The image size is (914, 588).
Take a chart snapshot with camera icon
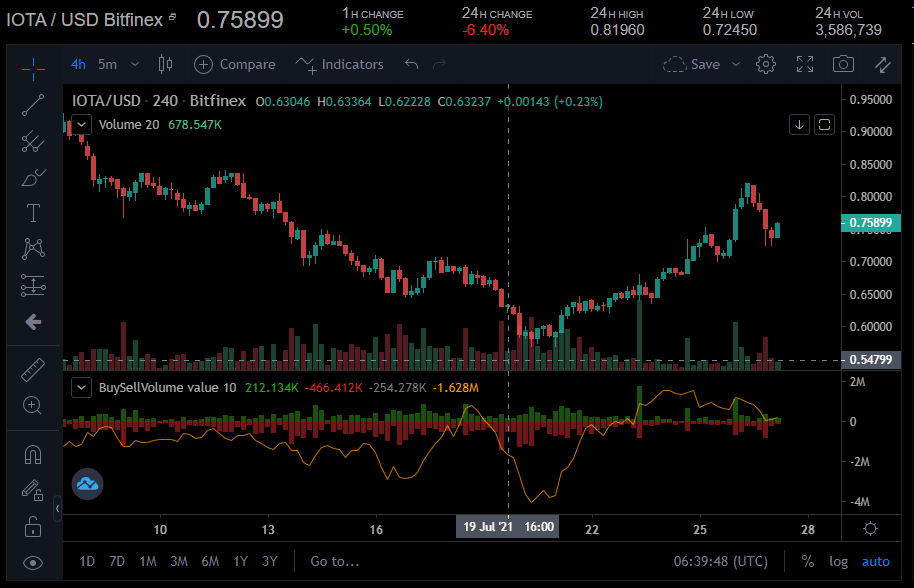(843, 64)
